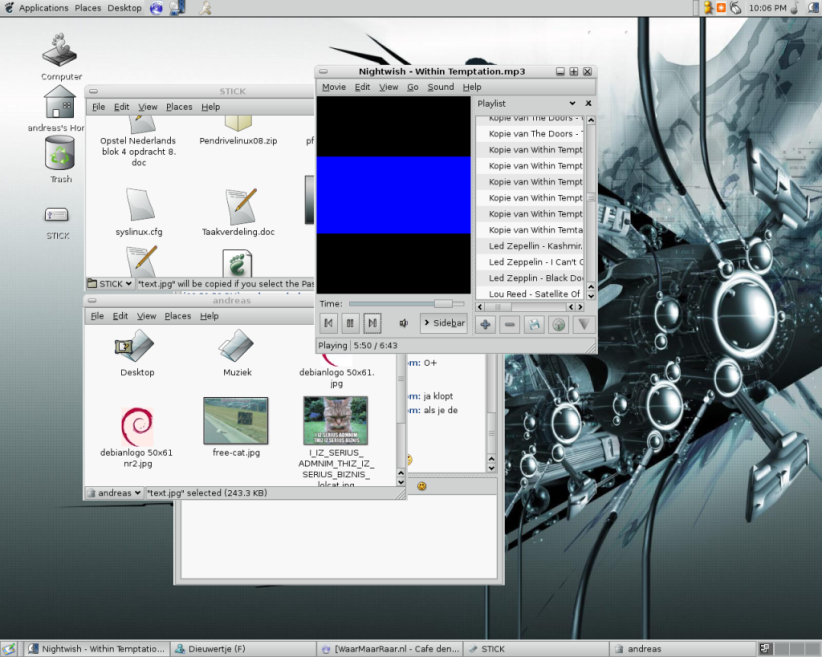Remove selected item from the playlist
This screenshot has height=657, width=822.
[x=510, y=324]
